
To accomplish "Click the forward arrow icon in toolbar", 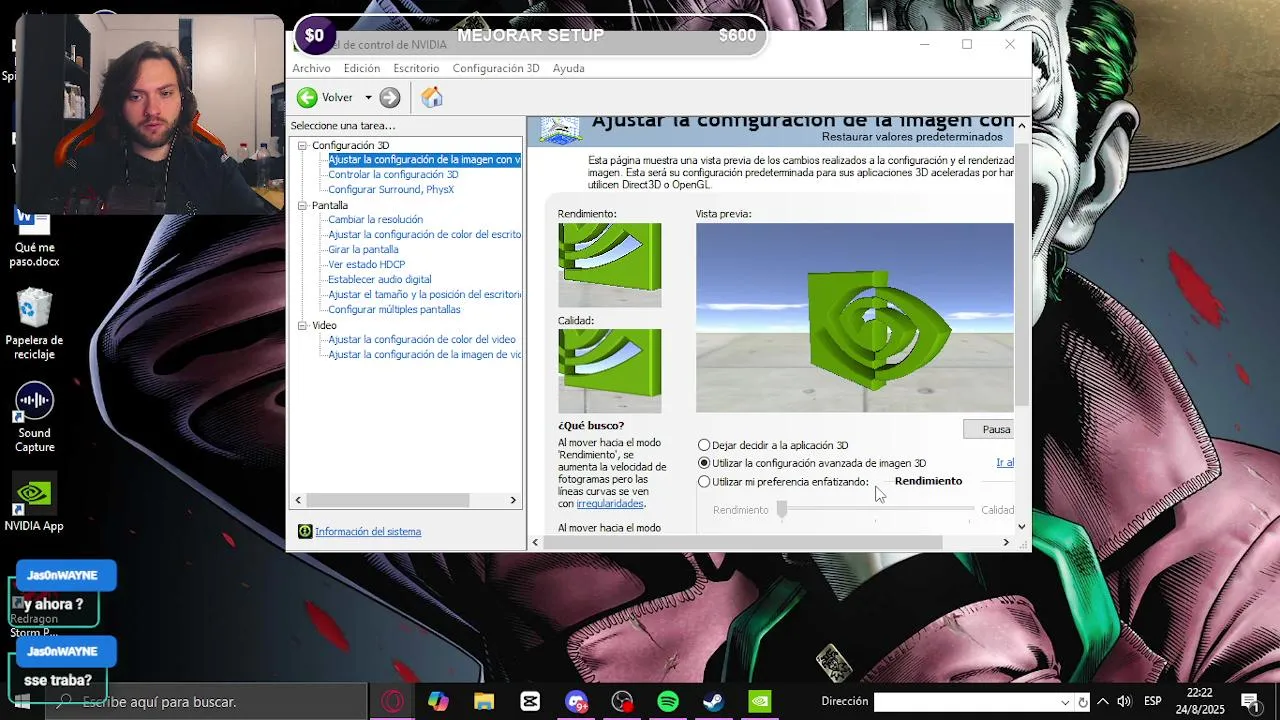I will 390,97.
